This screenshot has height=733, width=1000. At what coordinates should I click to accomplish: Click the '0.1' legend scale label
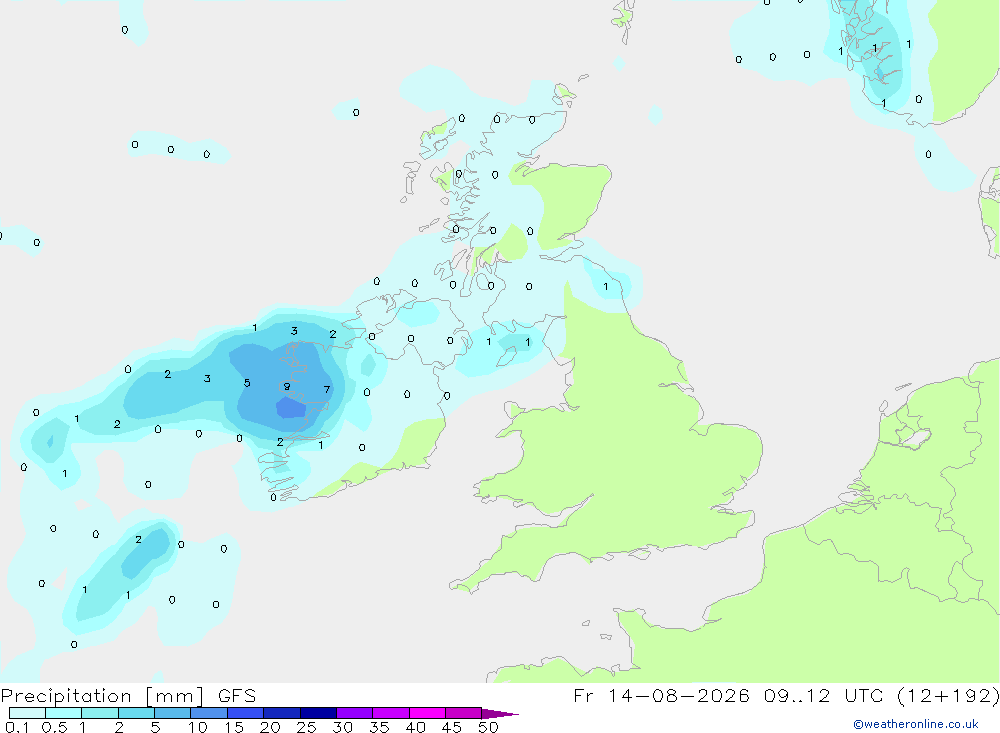[x=17, y=727]
